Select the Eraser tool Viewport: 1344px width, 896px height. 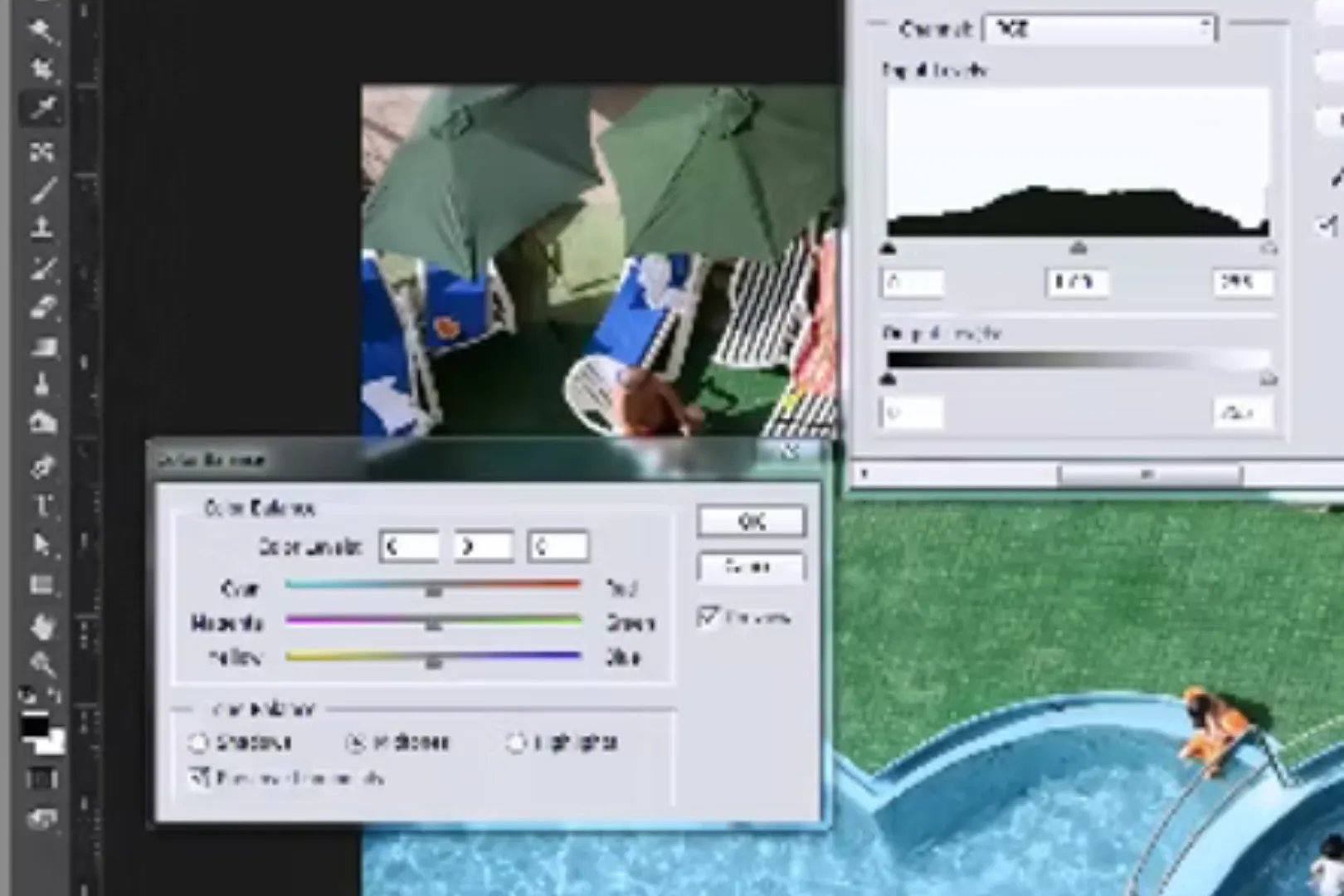click(41, 308)
